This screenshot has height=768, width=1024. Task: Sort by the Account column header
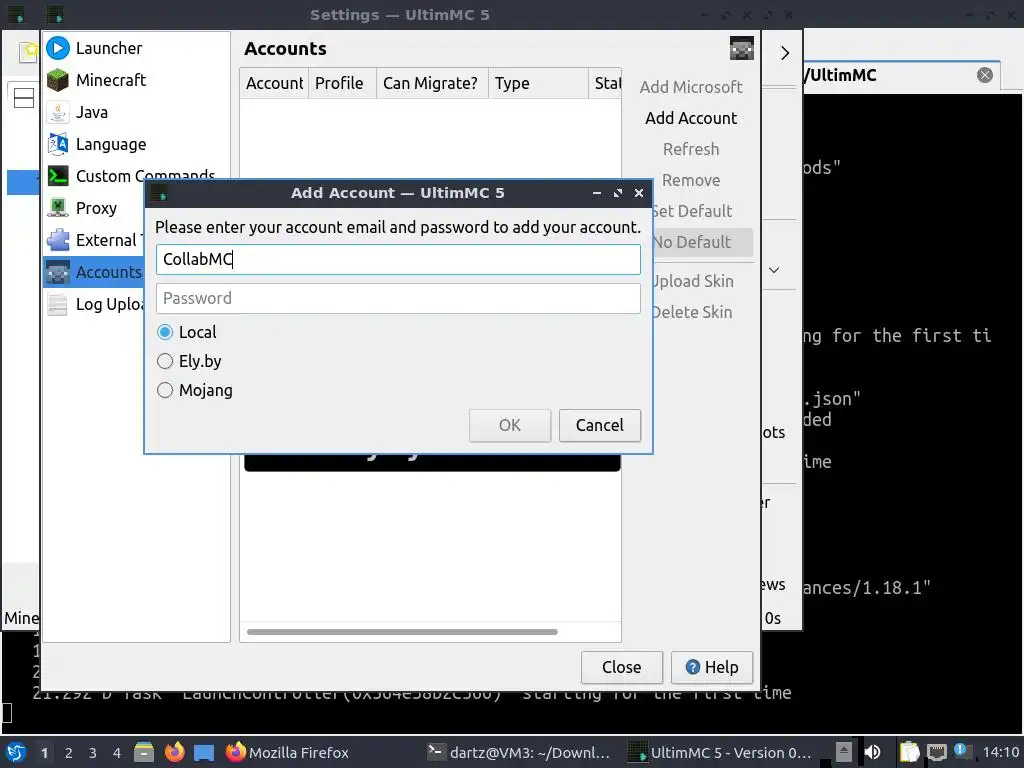274,83
